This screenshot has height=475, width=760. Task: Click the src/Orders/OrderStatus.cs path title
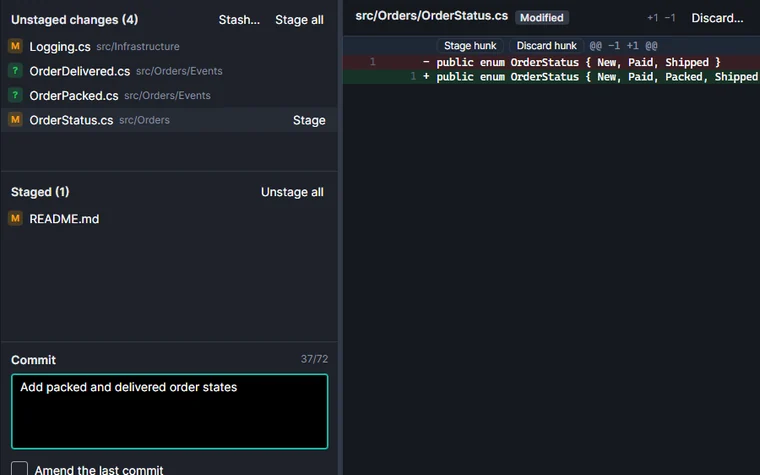(431, 16)
